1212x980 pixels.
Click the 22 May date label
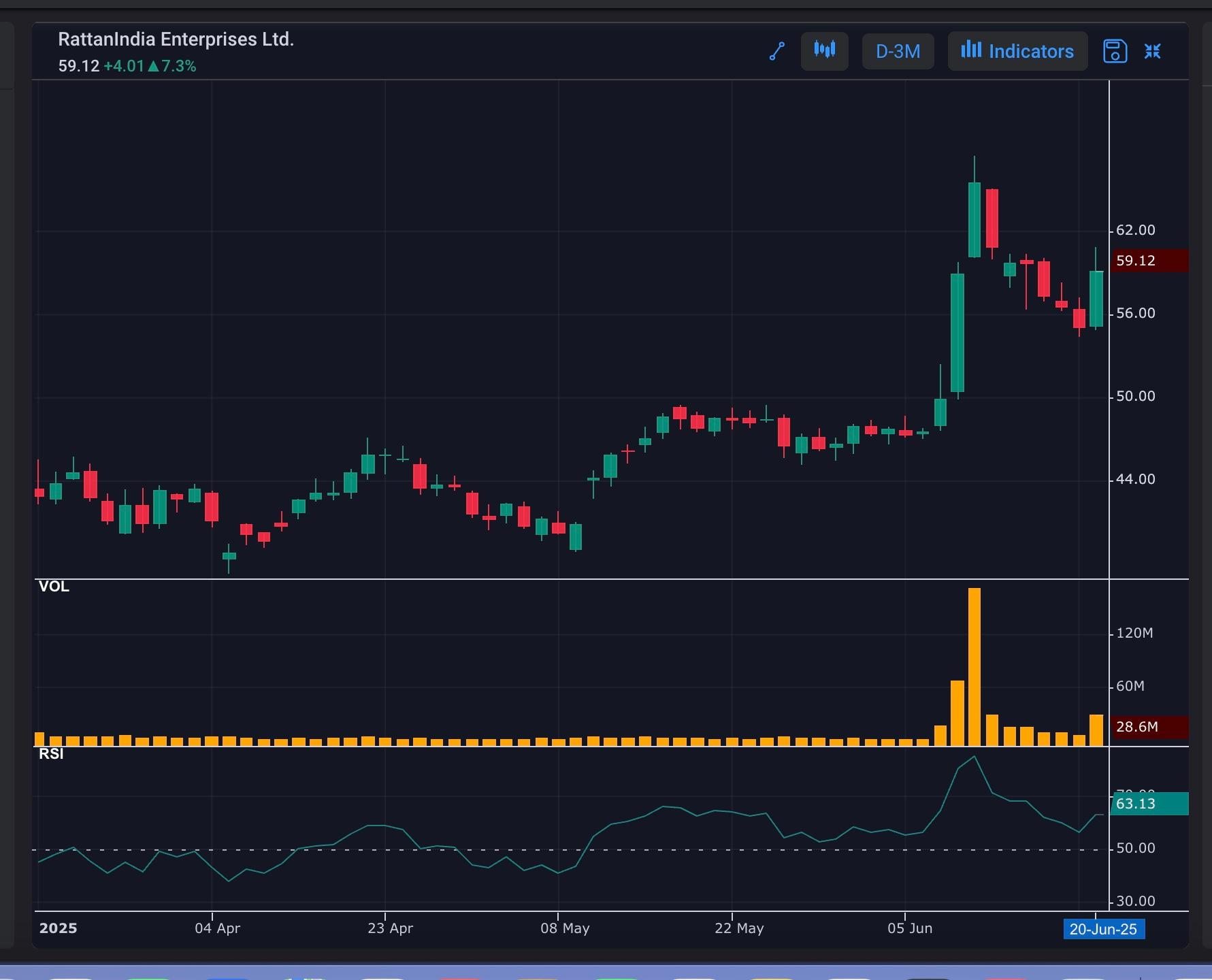coord(739,928)
